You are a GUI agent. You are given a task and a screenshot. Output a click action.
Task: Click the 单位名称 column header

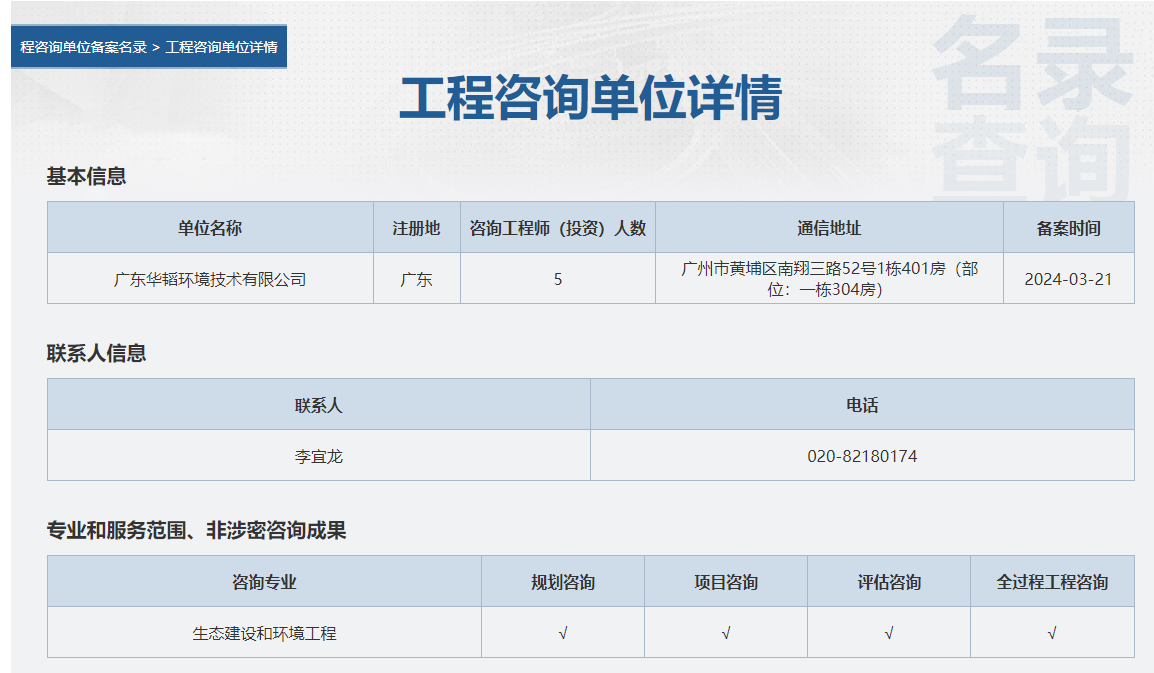pos(210,228)
